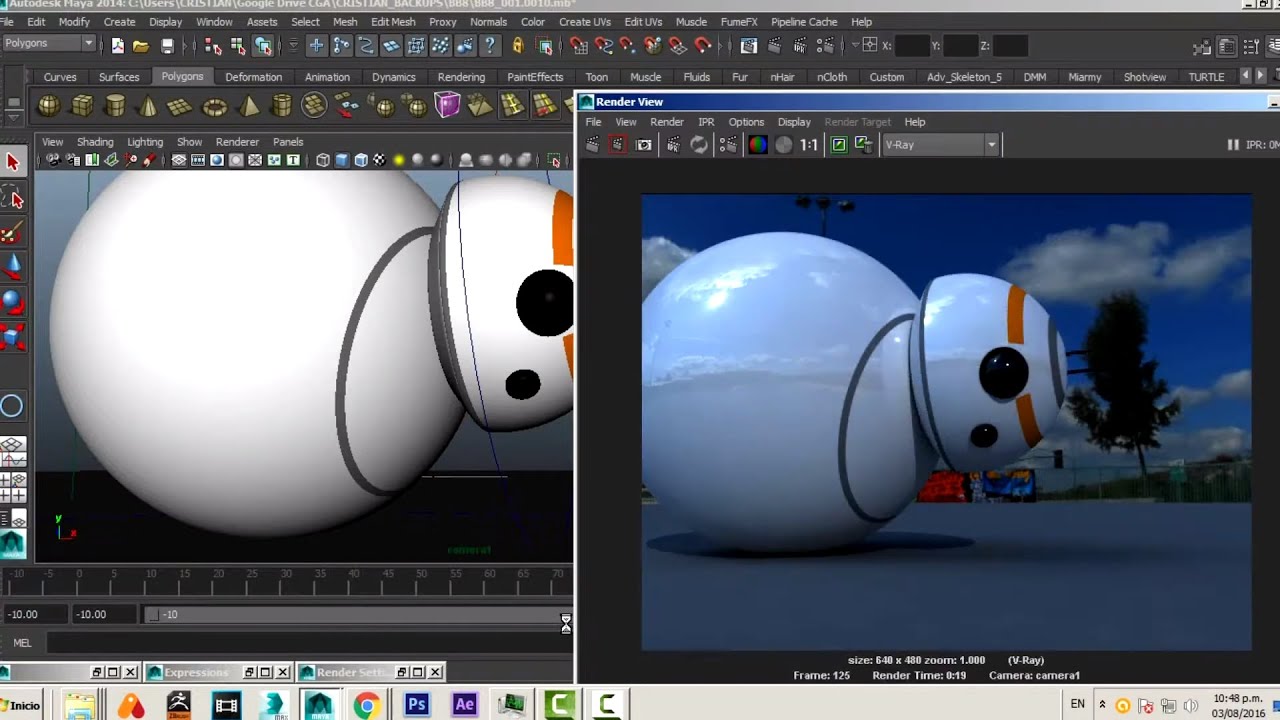
Task: Pause the IPR render
Action: pos(1233,145)
